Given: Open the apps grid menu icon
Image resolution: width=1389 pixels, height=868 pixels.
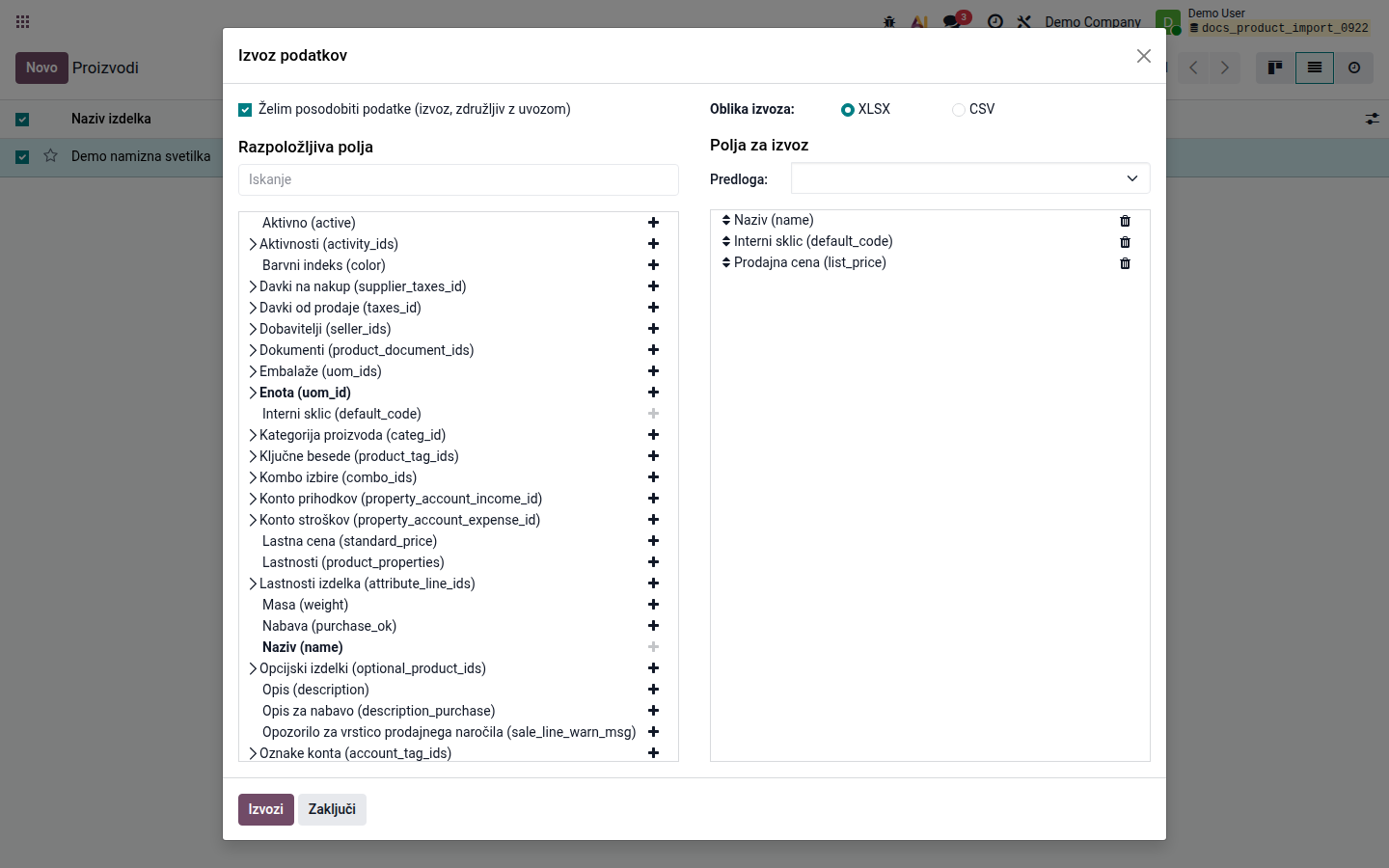Looking at the screenshot, I should click(x=23, y=21).
